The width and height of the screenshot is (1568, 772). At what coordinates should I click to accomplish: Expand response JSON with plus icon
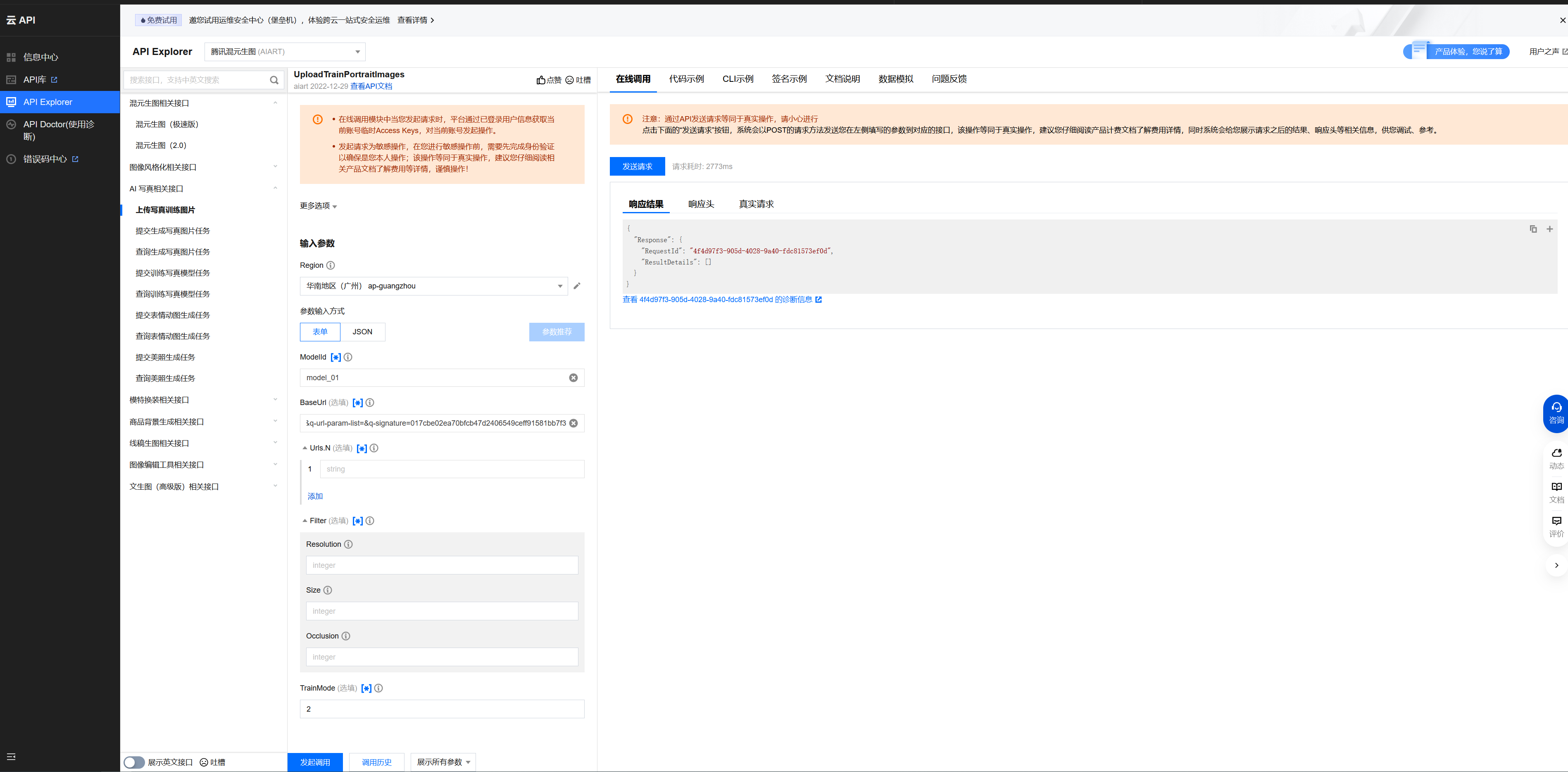coord(1550,229)
